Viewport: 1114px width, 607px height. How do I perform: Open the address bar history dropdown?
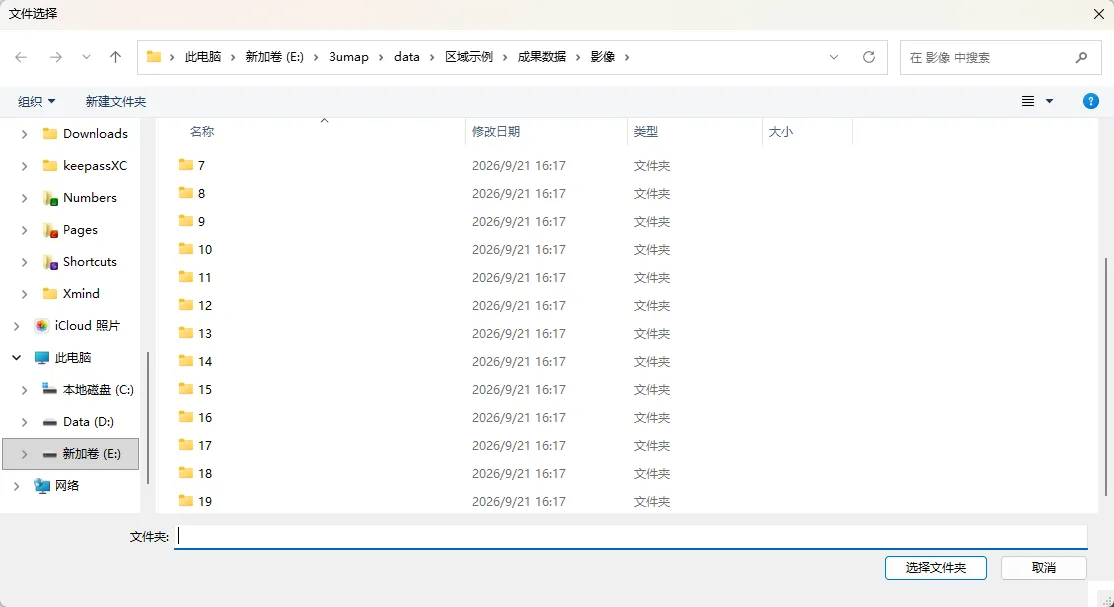coord(833,57)
